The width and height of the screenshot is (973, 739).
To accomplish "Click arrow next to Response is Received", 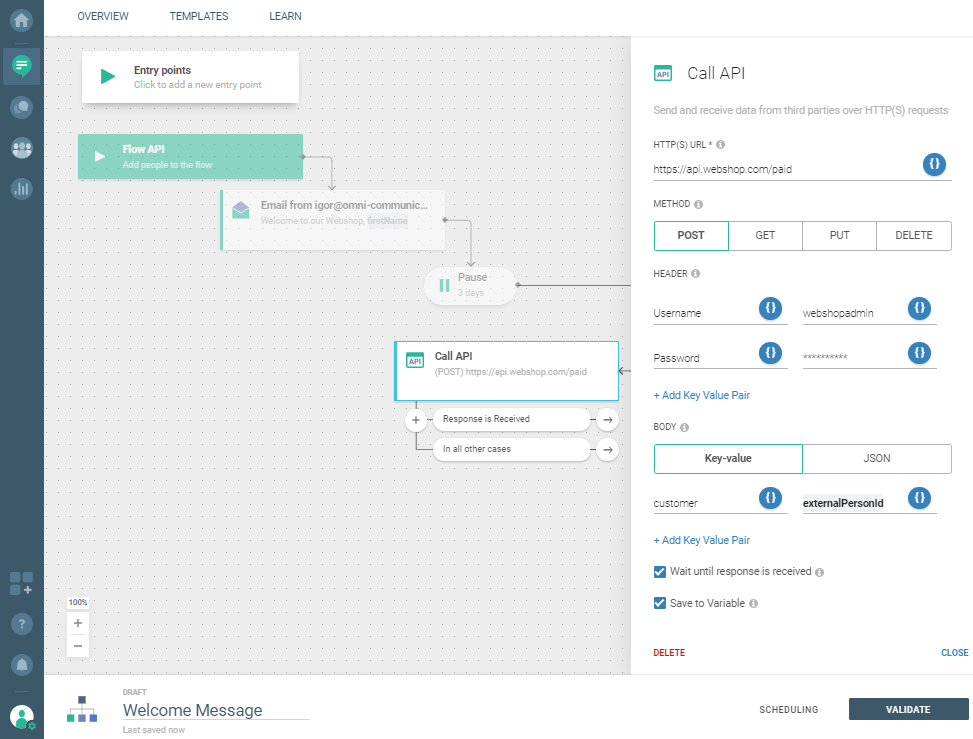I will (x=606, y=420).
